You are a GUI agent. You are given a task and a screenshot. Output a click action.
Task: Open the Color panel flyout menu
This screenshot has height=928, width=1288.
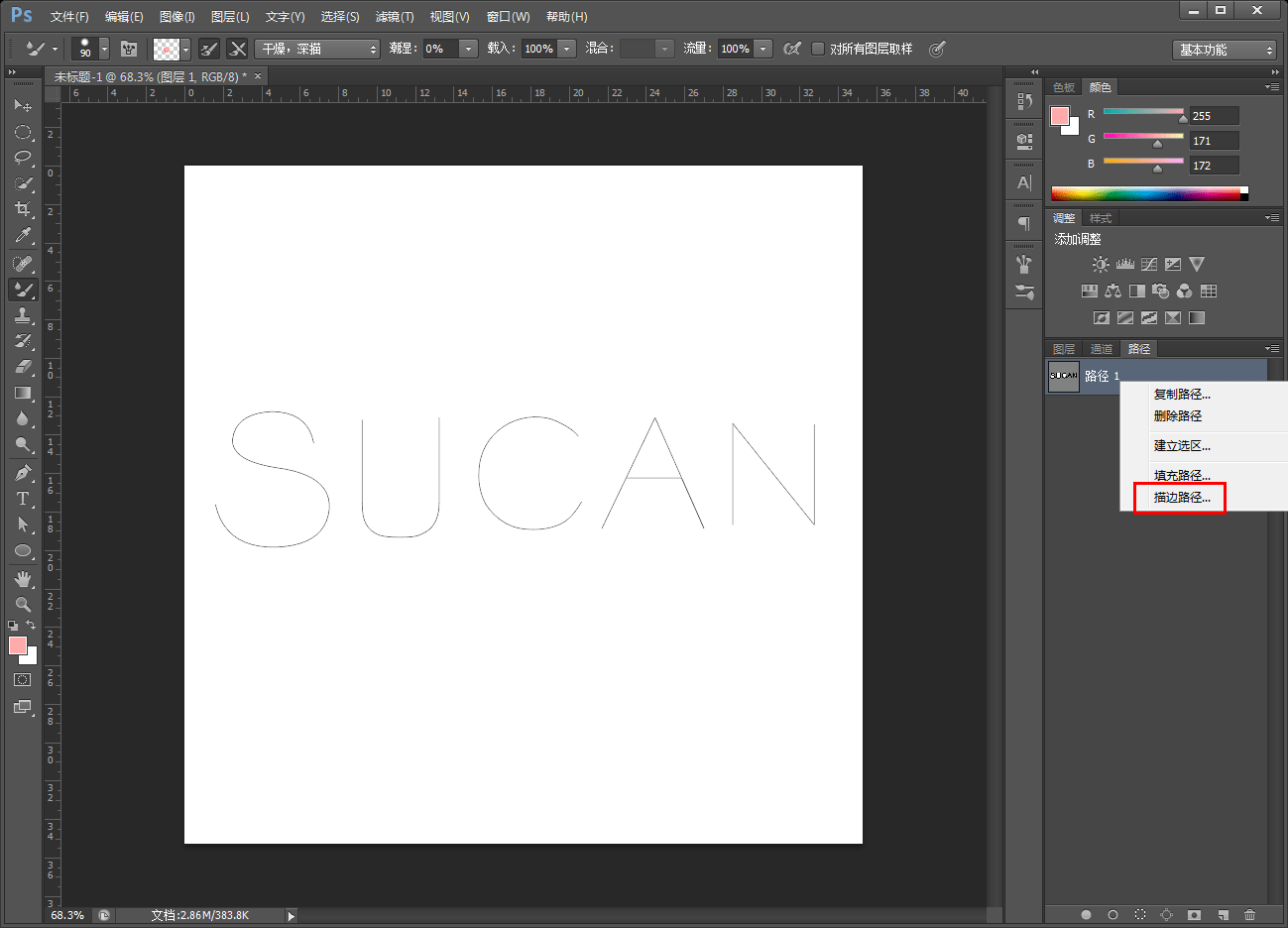coord(1272,87)
